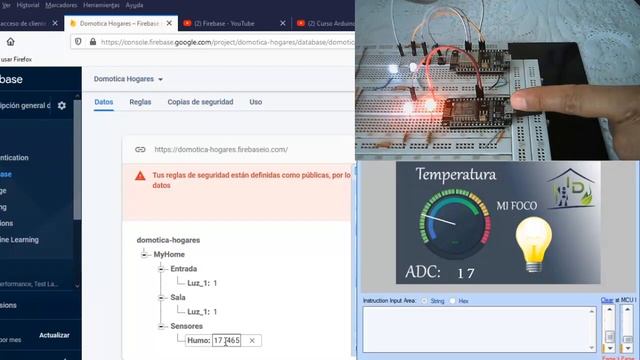Click the temperature gauge dial
Viewport: 640px width, 360px height.
(455, 224)
